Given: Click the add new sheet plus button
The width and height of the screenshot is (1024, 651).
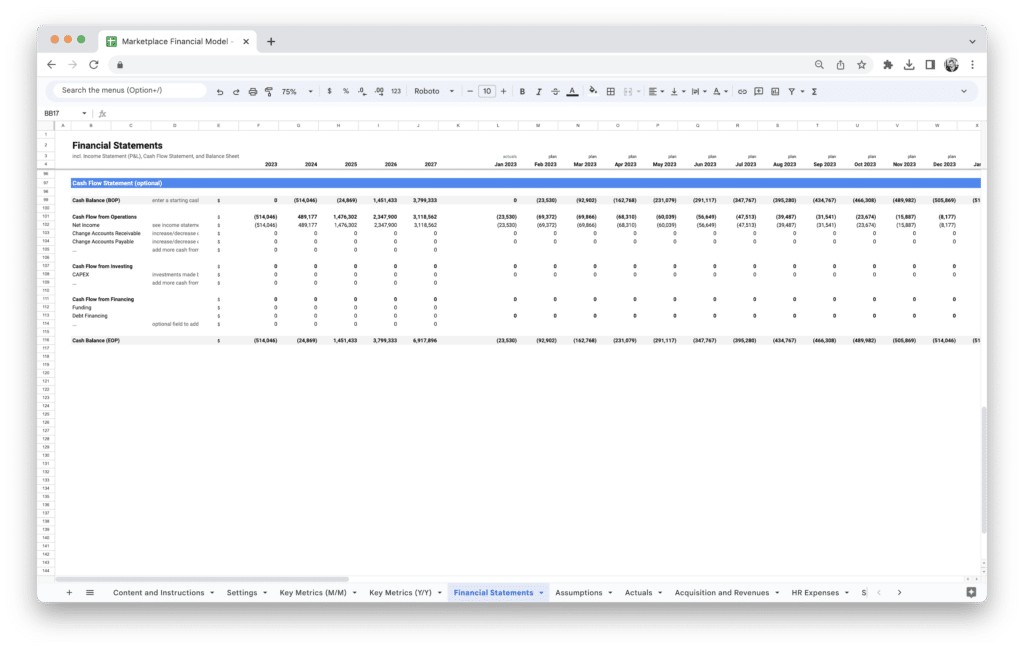Looking at the screenshot, I should pyautogui.click(x=69, y=593).
